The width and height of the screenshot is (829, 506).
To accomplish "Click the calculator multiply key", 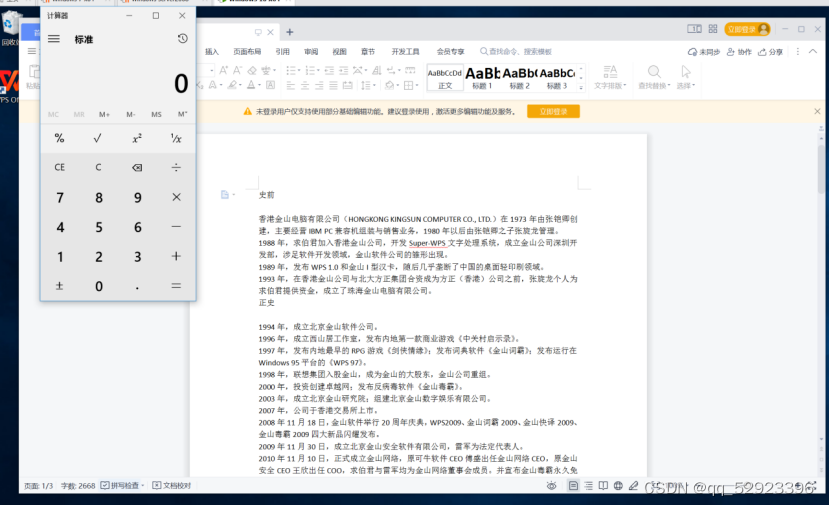I will 176,197.
